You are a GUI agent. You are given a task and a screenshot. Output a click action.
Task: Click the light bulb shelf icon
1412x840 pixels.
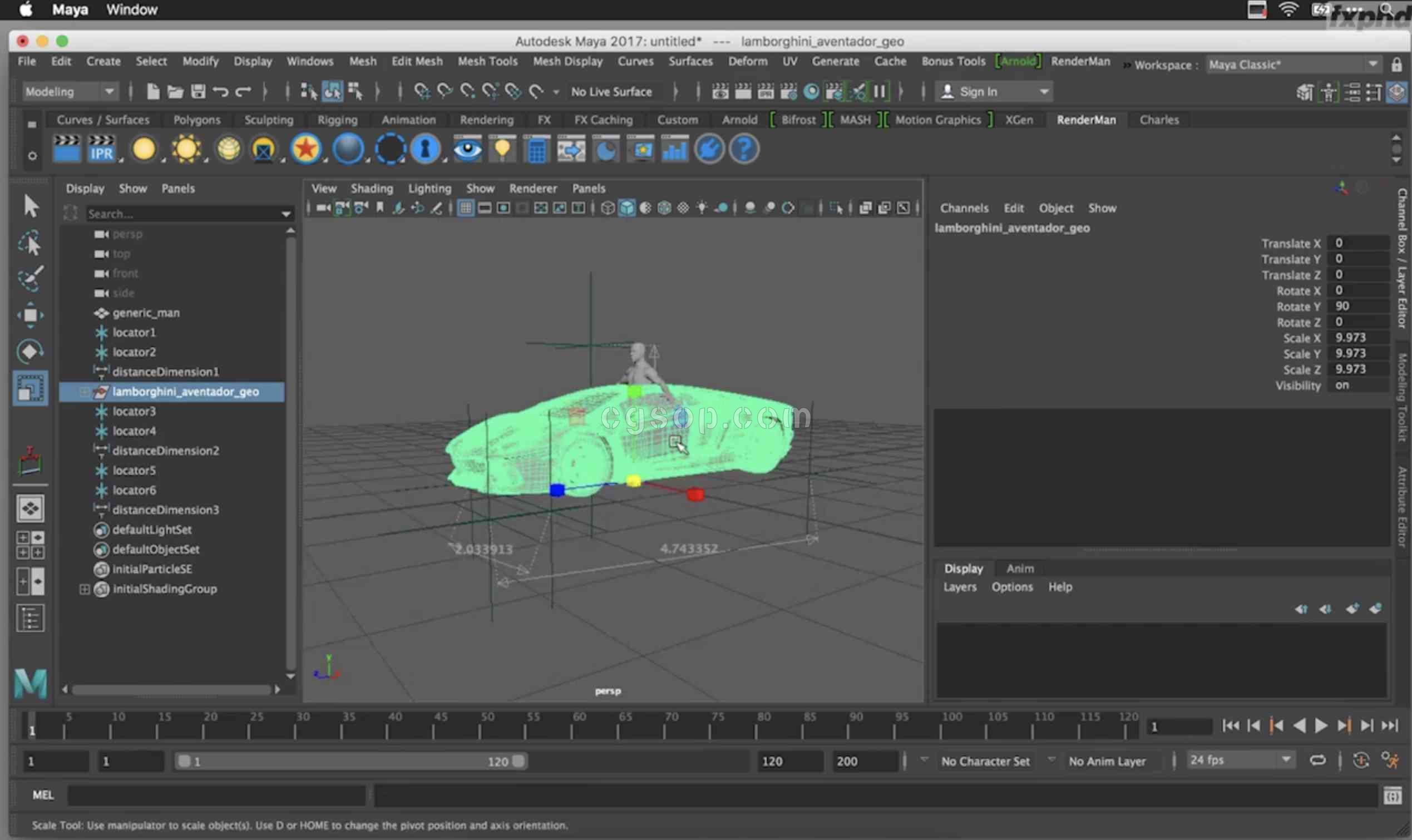tap(502, 150)
